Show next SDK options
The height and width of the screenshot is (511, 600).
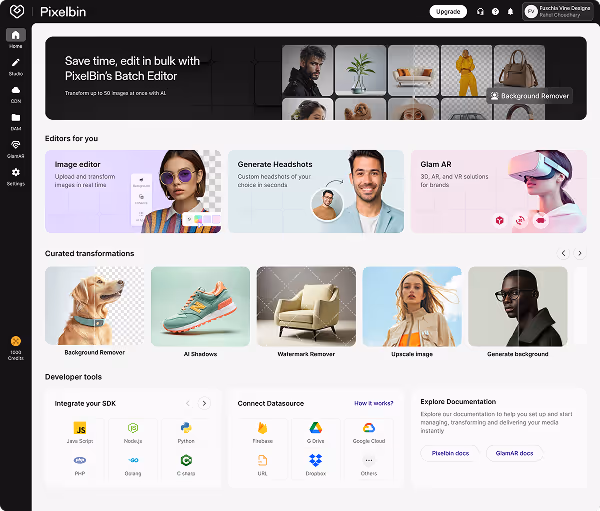tap(204, 403)
